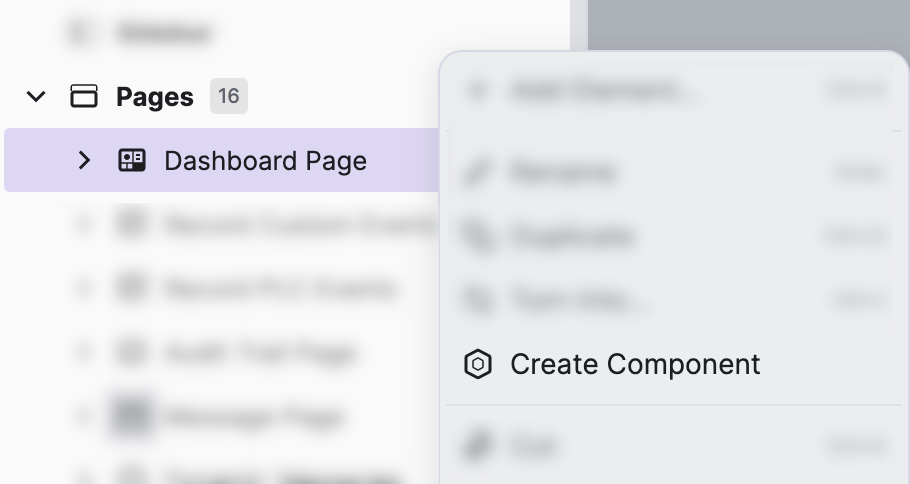Viewport: 910px width, 484px height.
Task: Click the icon beside Turn into
Action: tap(476, 300)
